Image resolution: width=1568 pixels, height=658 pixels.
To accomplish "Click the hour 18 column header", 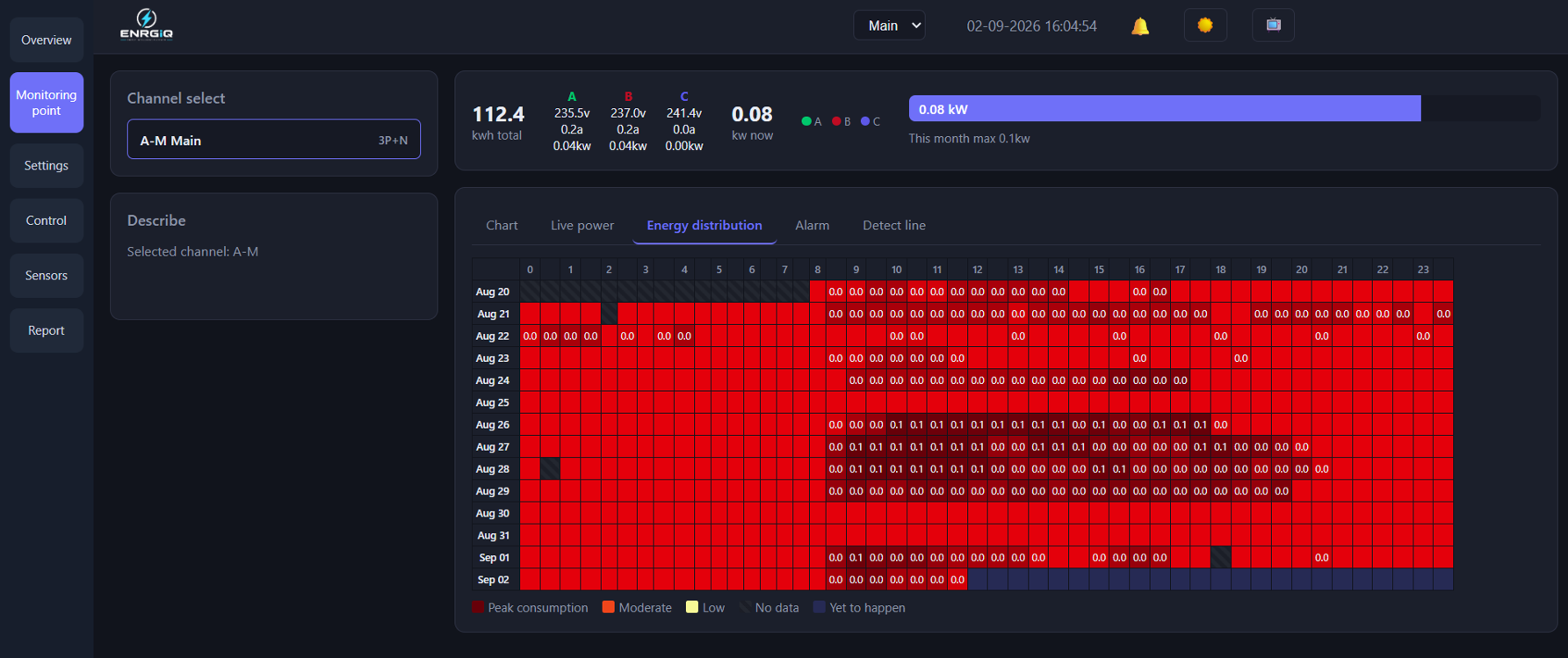I will [1220, 270].
